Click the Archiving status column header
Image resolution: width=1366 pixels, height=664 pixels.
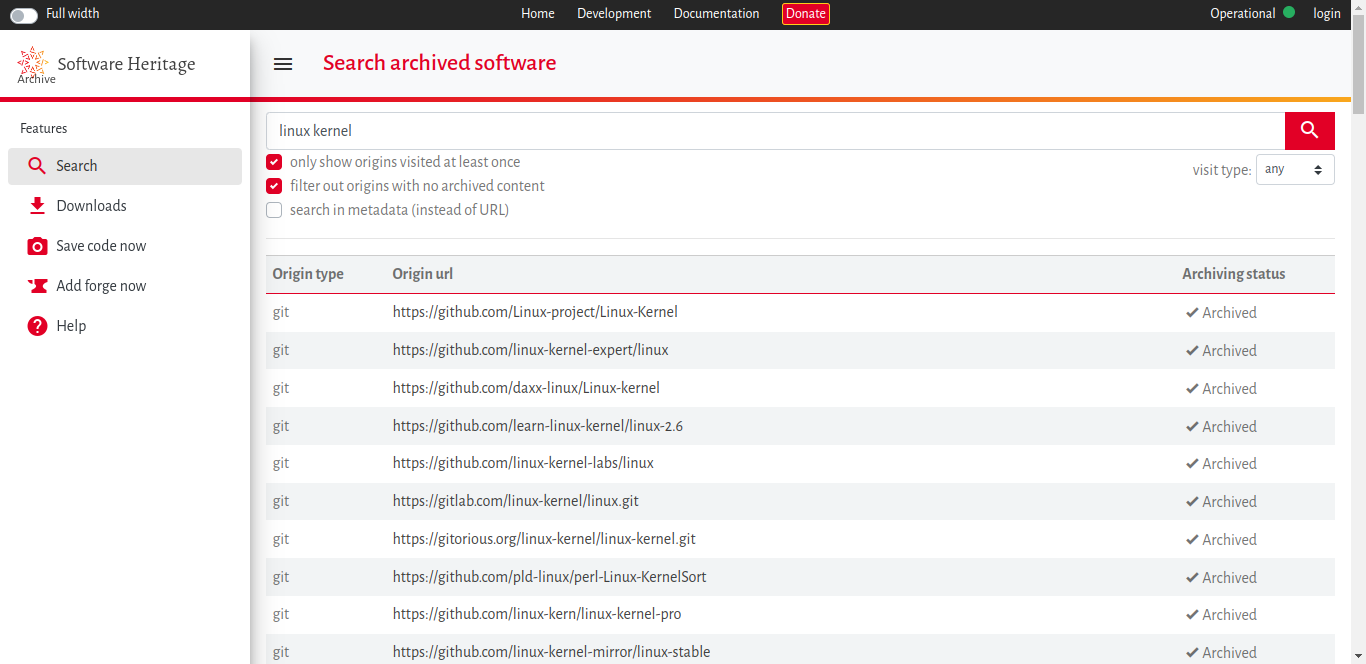coord(1234,274)
